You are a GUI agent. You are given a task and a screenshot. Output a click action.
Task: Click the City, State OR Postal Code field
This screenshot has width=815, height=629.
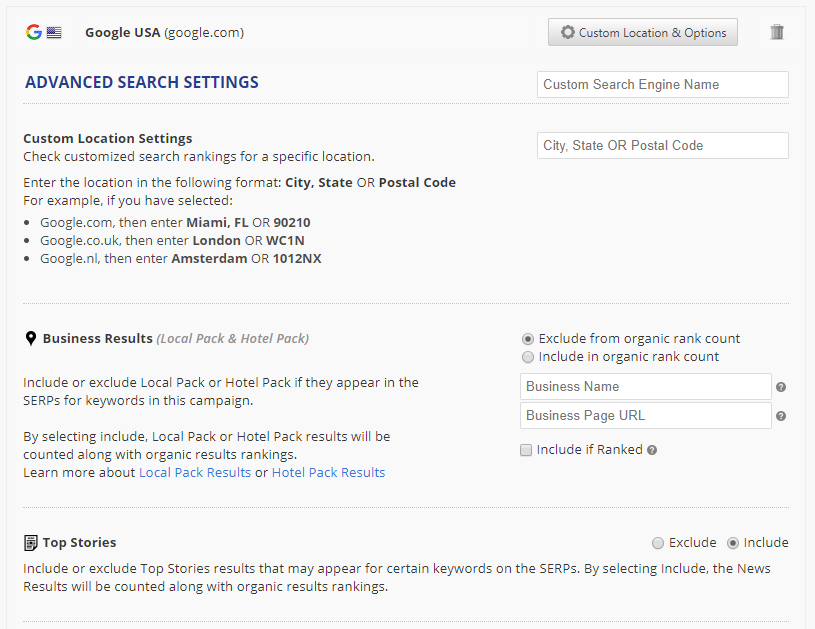click(662, 146)
